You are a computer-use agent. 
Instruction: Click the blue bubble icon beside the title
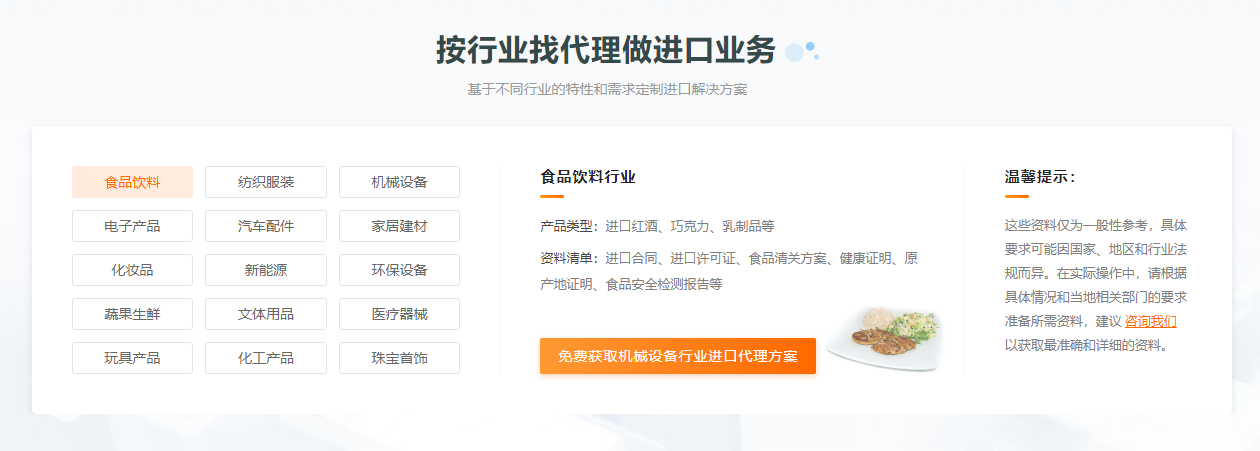coord(802,50)
